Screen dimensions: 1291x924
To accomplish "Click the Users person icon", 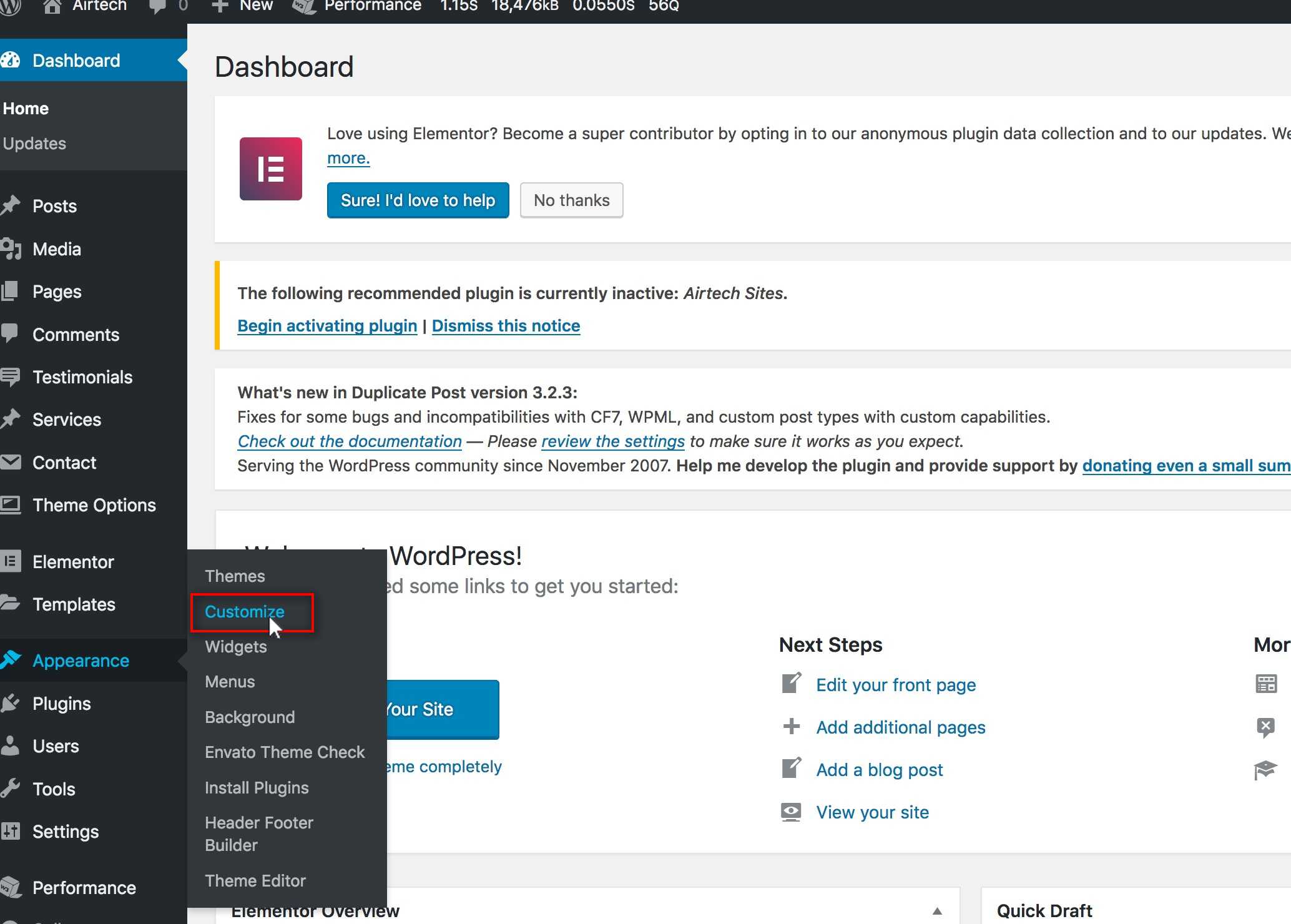I will 11,745.
